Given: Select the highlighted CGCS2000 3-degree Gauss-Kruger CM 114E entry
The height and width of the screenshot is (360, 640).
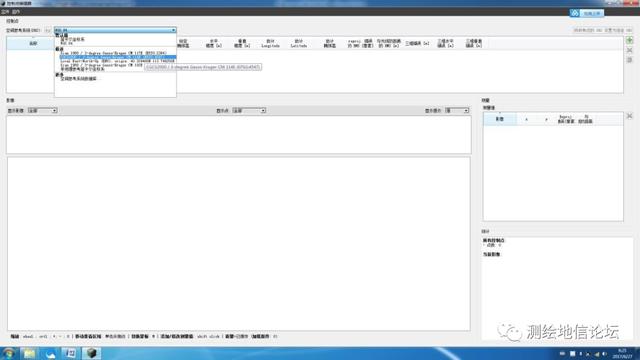Looking at the screenshot, I should (x=118, y=57).
